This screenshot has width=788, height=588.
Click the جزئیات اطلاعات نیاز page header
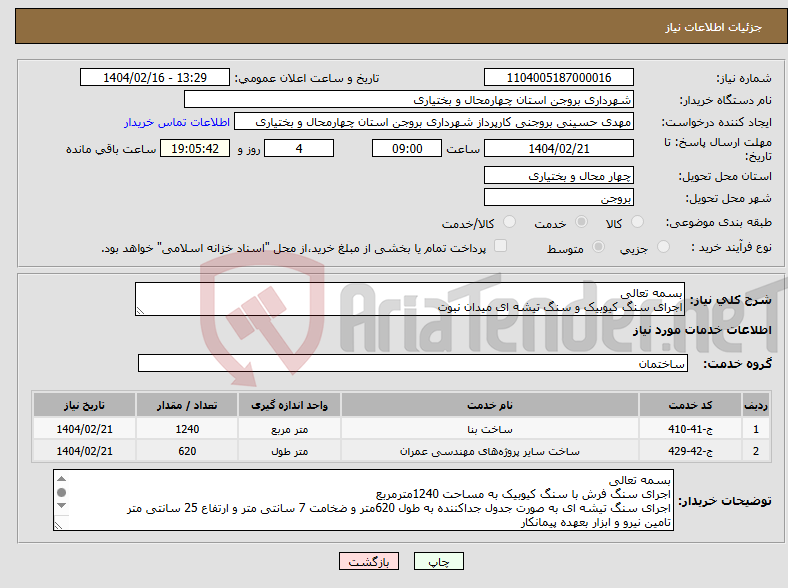coord(713,27)
